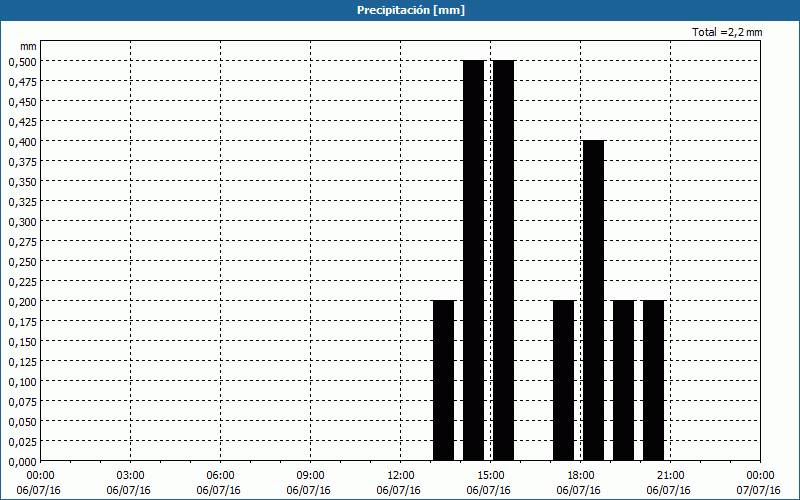Click the 0,275 y-axis value
The width and height of the screenshot is (800, 500).
point(22,241)
